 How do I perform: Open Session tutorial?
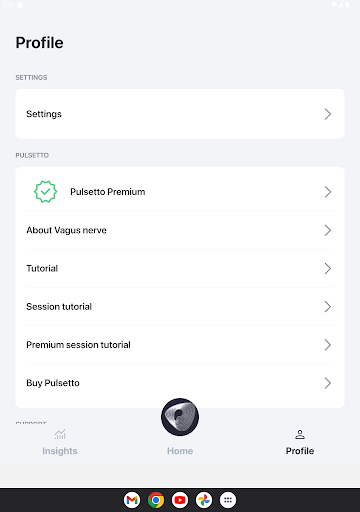(180, 307)
